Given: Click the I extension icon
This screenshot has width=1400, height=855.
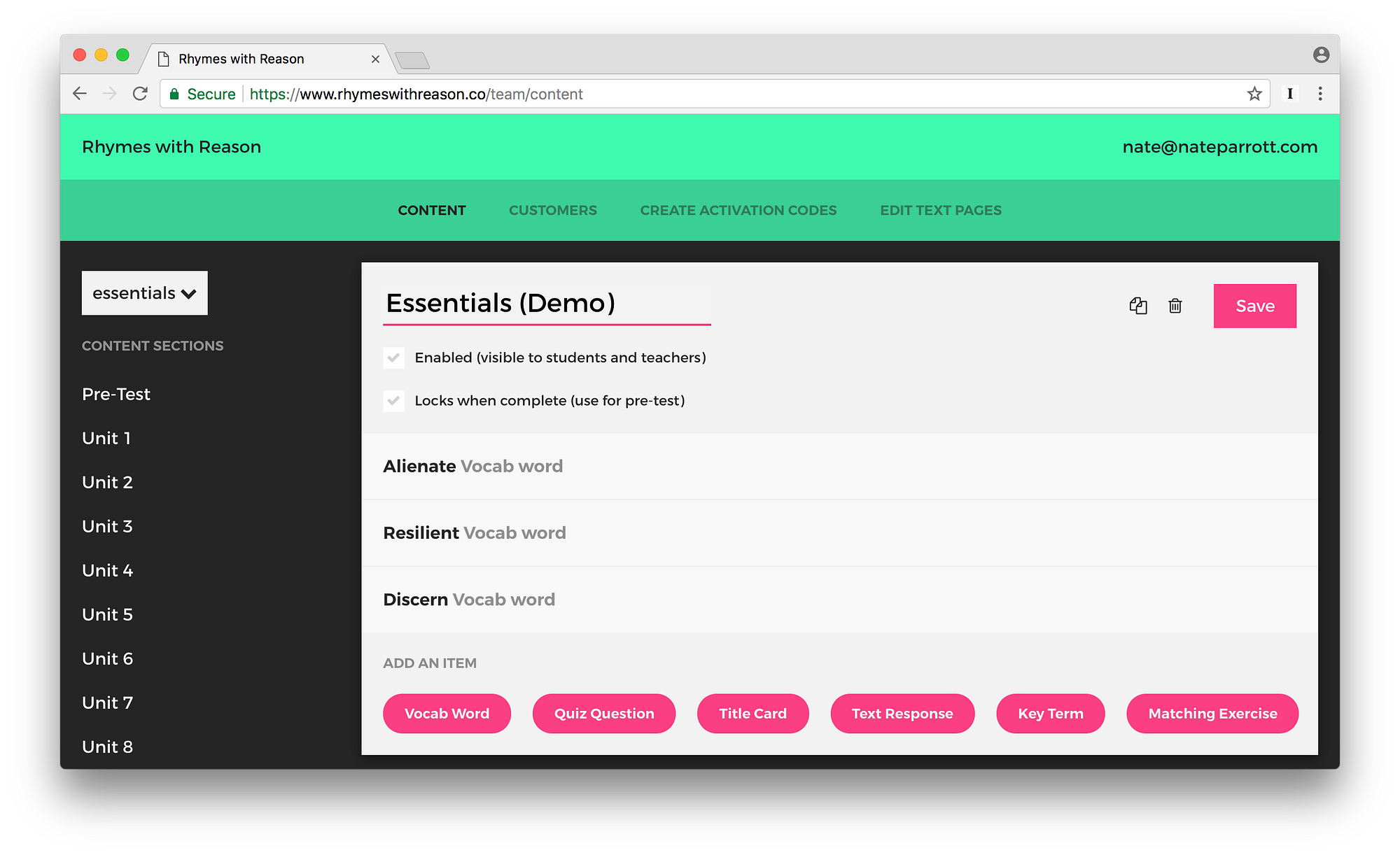Looking at the screenshot, I should (1289, 94).
